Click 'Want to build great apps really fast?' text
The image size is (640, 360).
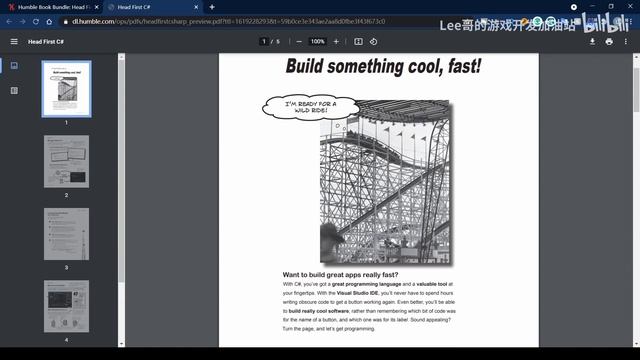click(x=340, y=275)
